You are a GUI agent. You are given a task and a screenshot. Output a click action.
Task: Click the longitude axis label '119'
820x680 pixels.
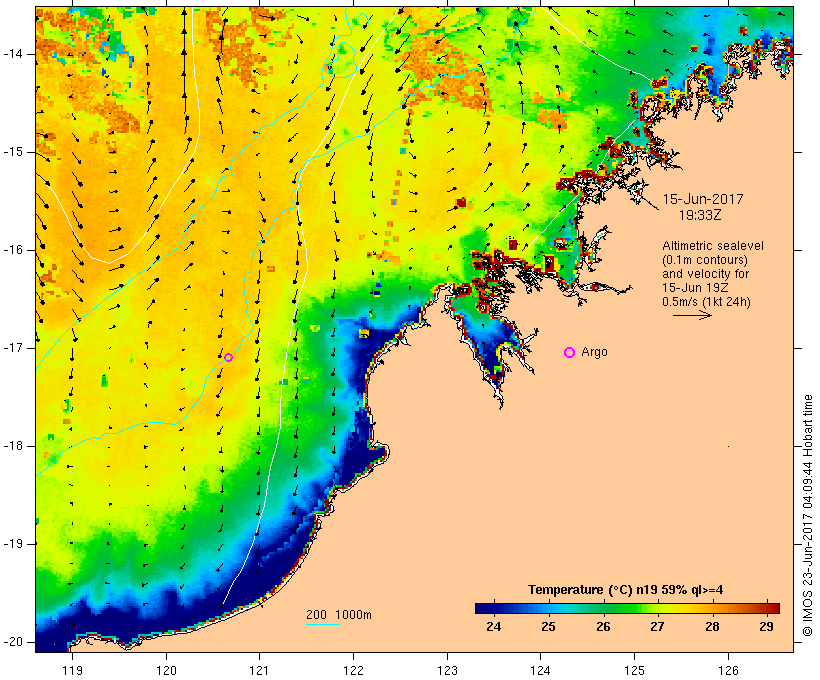click(72, 670)
